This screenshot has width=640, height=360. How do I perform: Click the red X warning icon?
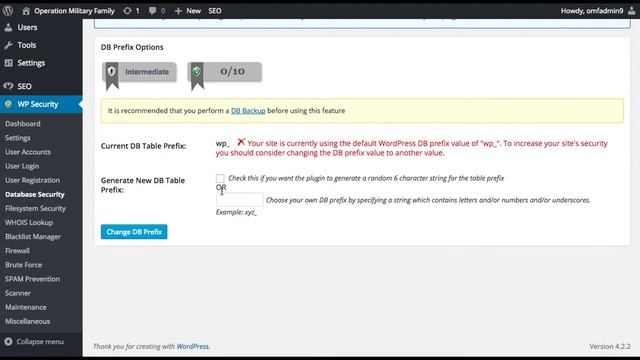coord(241,142)
